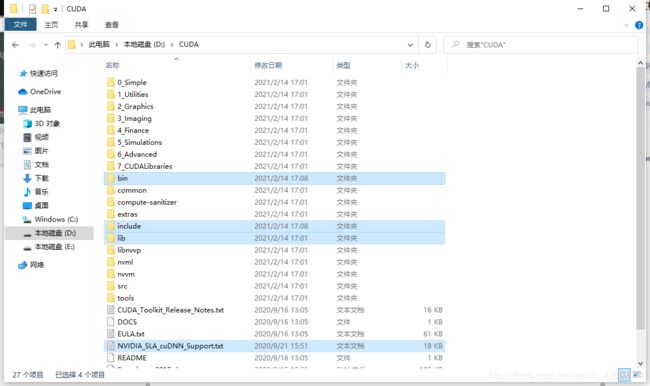Select the nvvm folder

tap(274, 274)
